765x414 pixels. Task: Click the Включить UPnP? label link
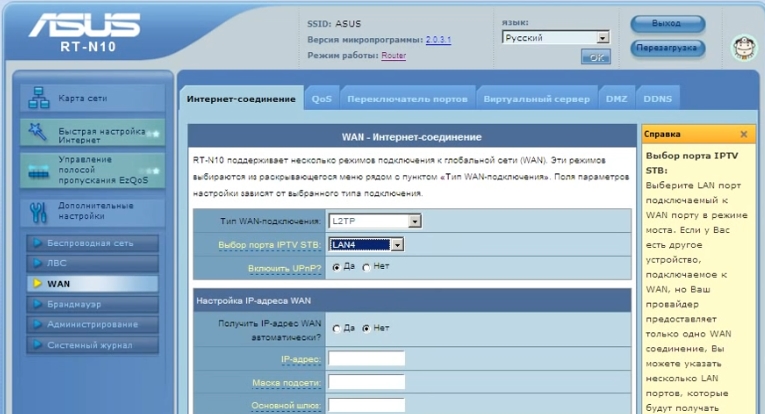[284, 268]
